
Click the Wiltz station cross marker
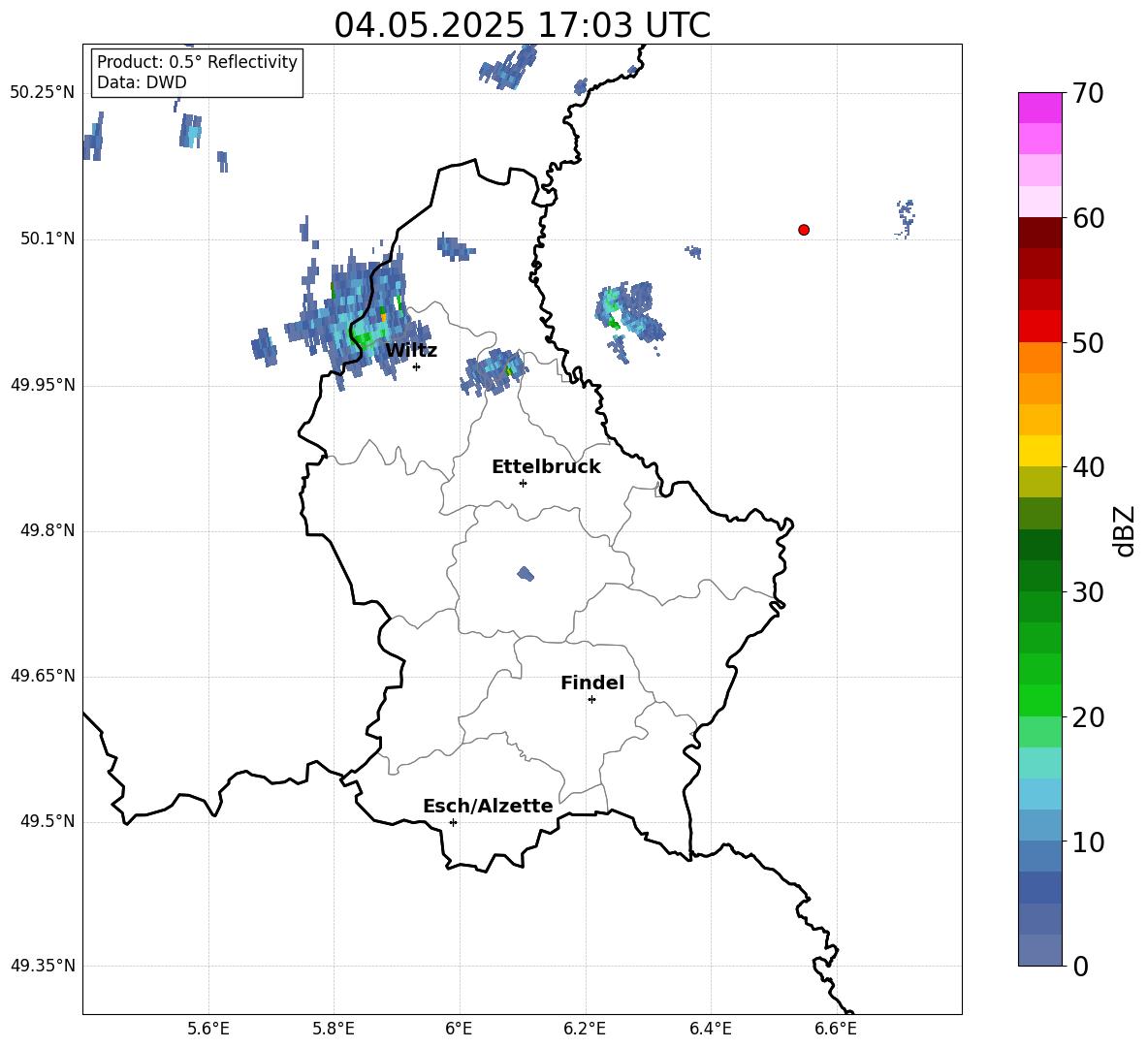[x=416, y=366]
